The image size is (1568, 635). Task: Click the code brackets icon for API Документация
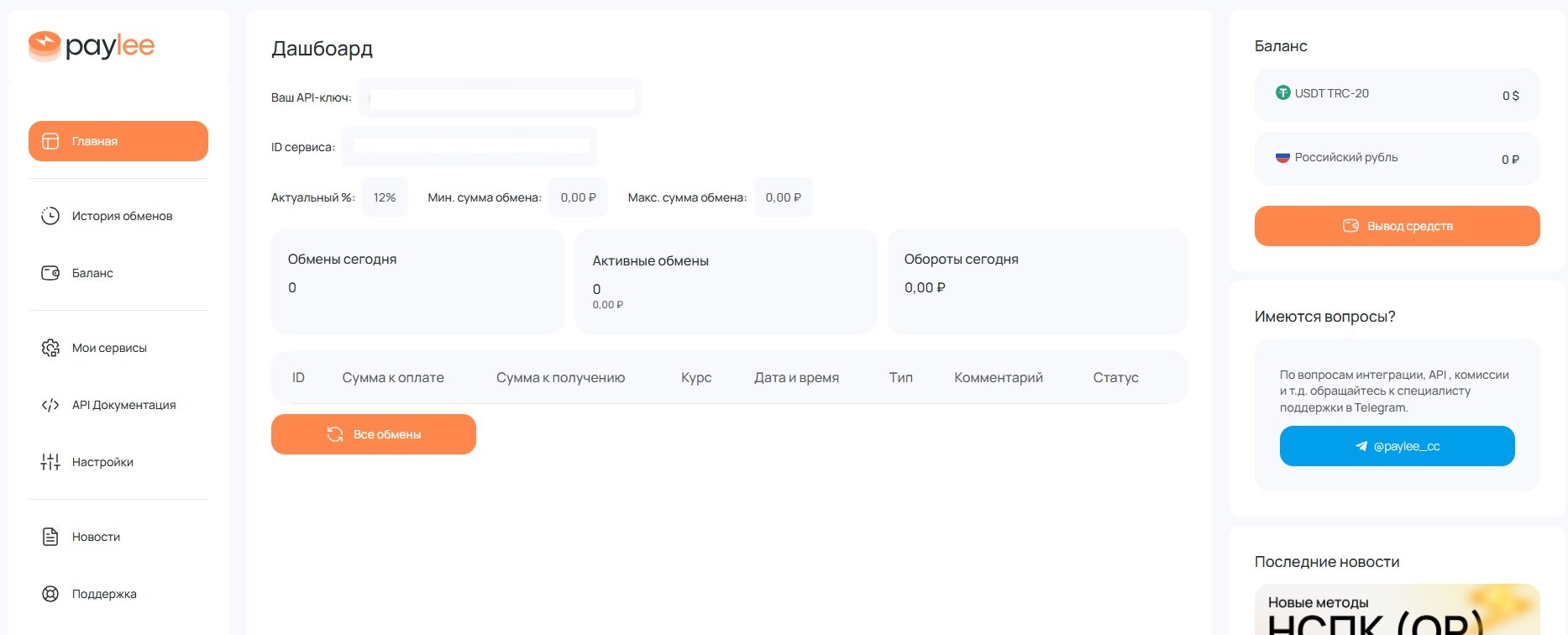pyautogui.click(x=50, y=405)
